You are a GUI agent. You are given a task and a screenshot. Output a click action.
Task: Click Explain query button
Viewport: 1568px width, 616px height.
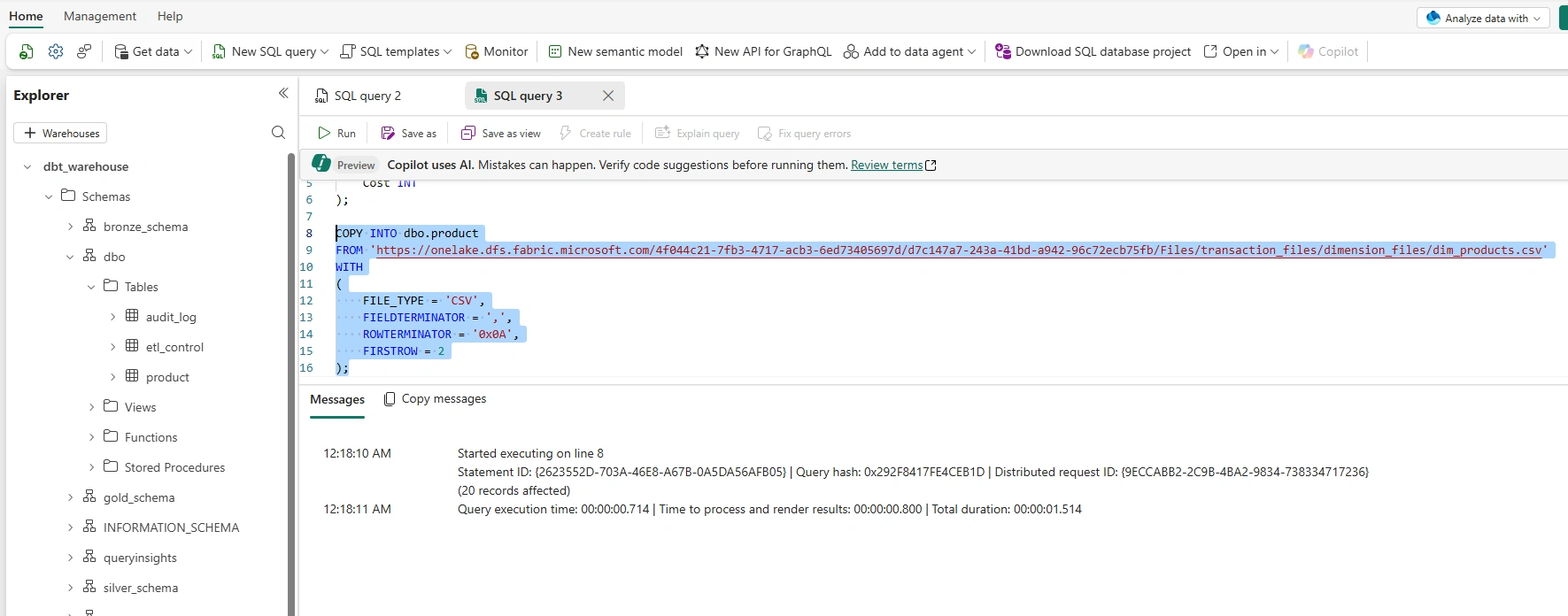[698, 134]
